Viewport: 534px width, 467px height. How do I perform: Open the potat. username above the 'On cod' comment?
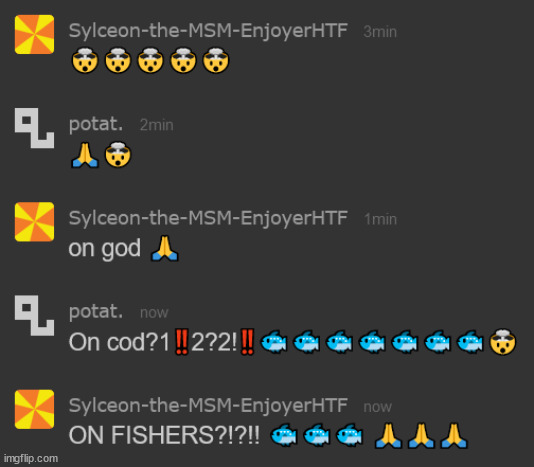pyautogui.click(x=96, y=312)
